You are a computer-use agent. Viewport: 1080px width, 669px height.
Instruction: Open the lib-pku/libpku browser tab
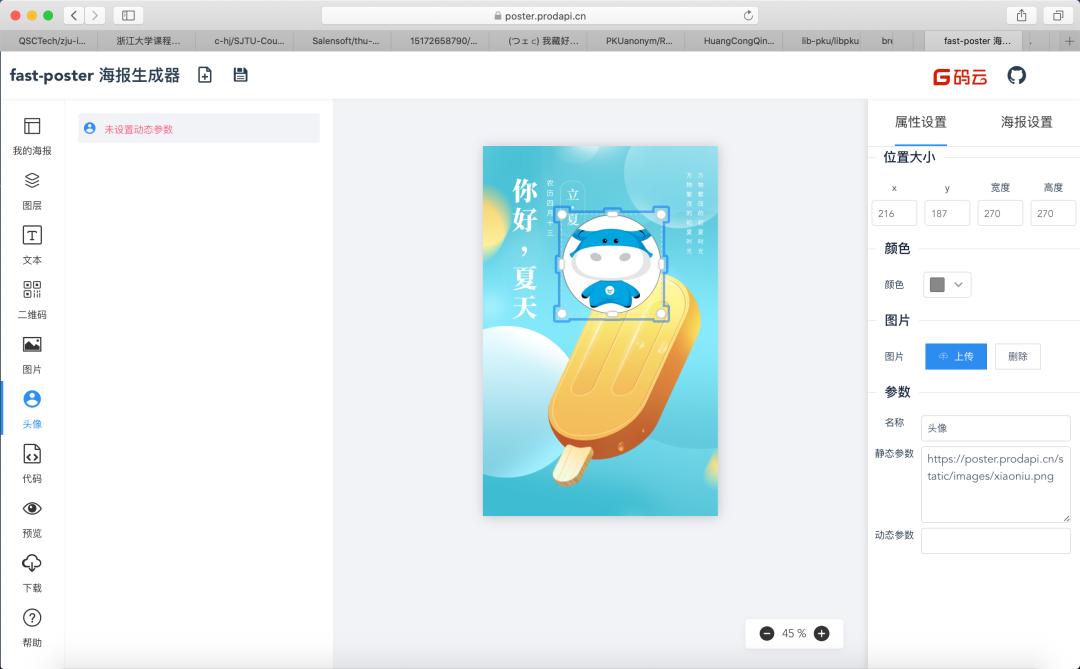click(x=830, y=41)
